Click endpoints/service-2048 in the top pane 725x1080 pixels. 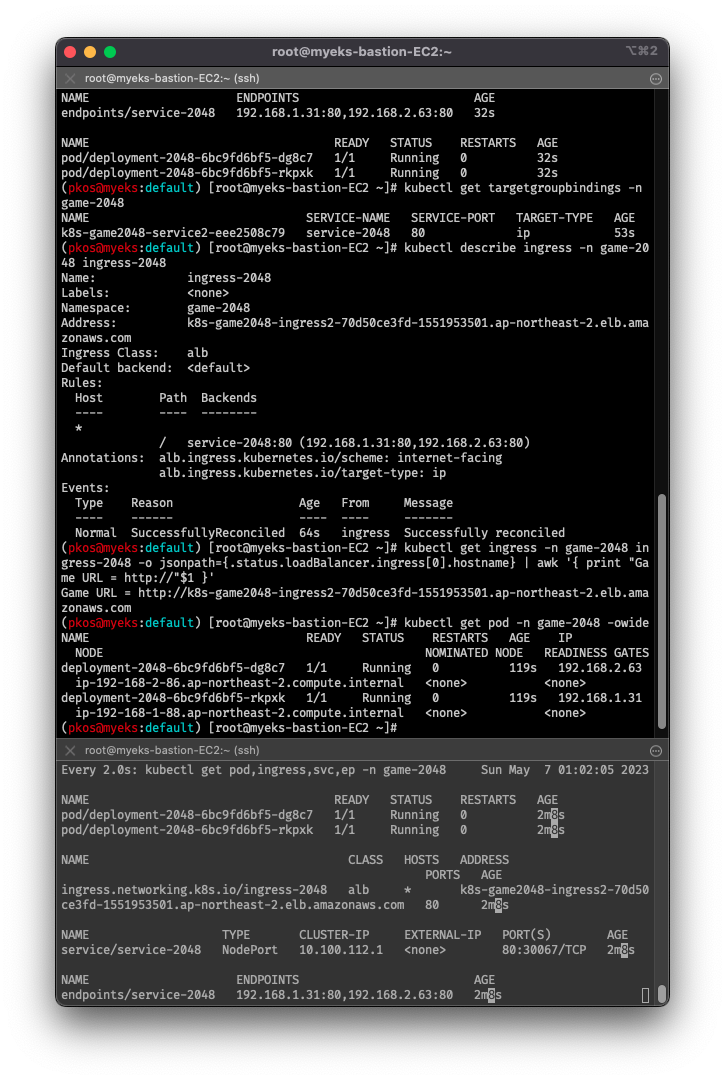[x=138, y=113]
